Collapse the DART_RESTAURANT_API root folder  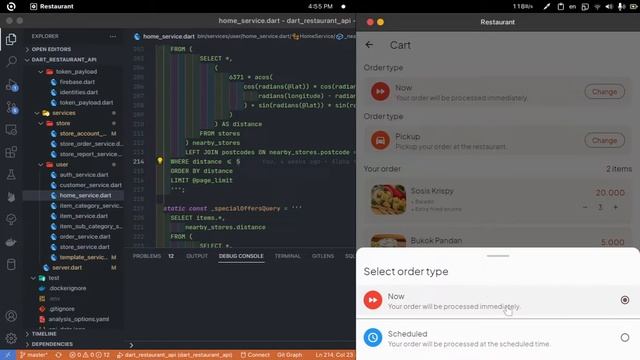pyautogui.click(x=64, y=60)
